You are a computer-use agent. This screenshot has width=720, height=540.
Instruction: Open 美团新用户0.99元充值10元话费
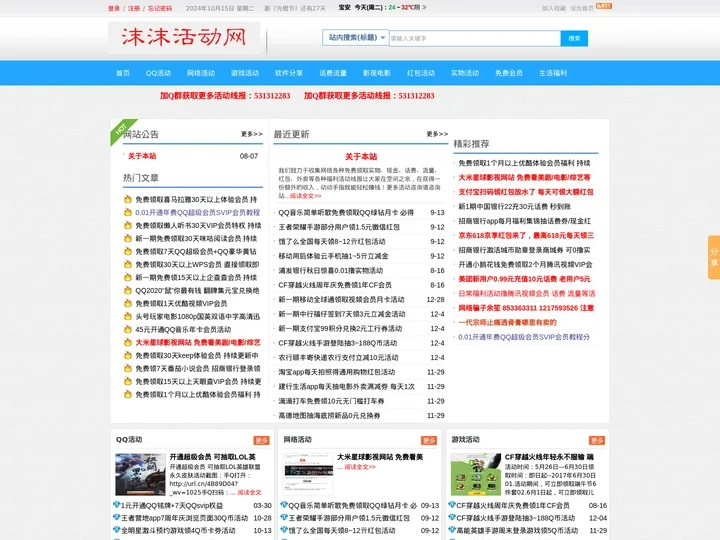pos(524,279)
